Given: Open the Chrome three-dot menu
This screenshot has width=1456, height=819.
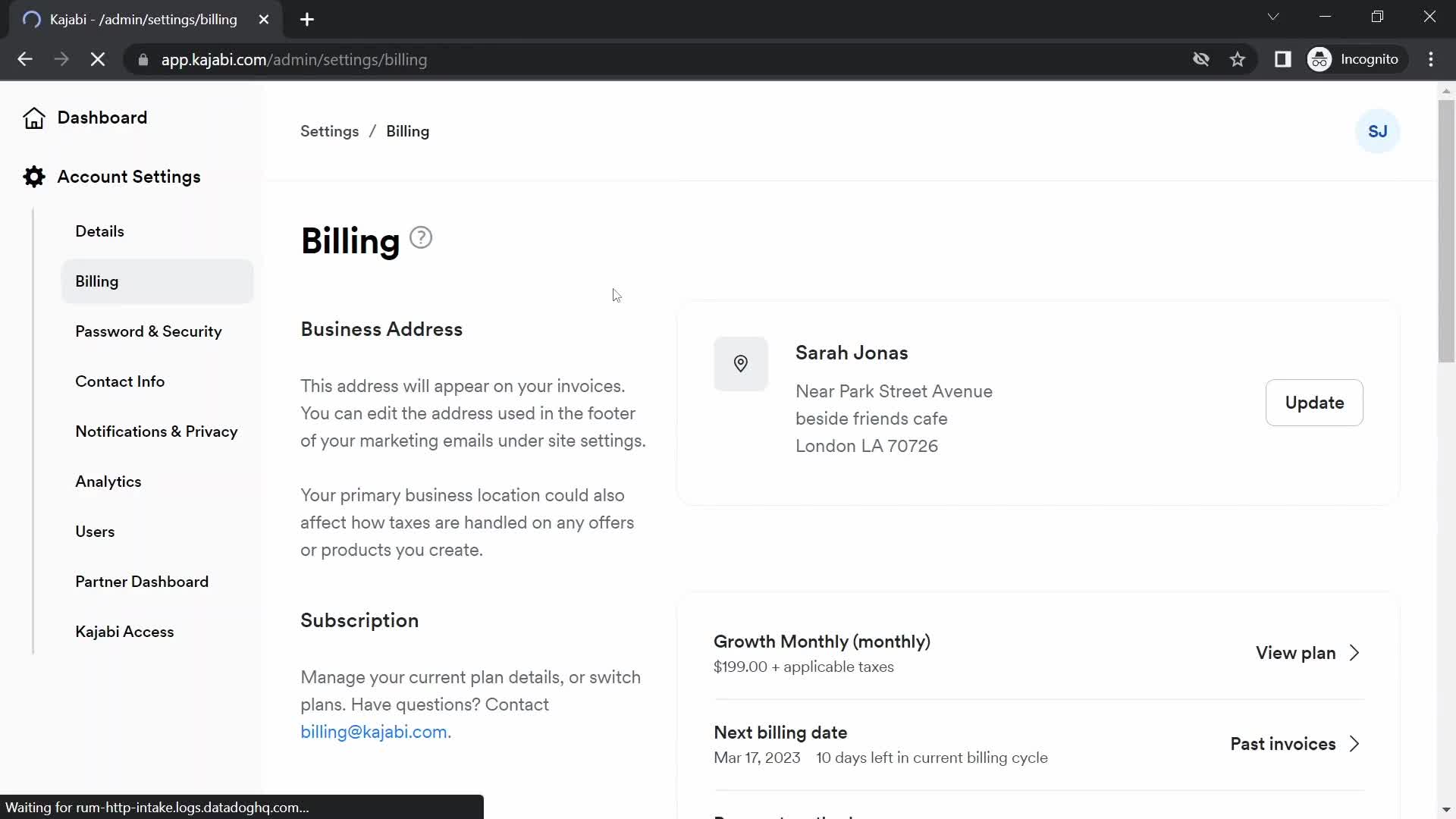Looking at the screenshot, I should pos(1431,59).
